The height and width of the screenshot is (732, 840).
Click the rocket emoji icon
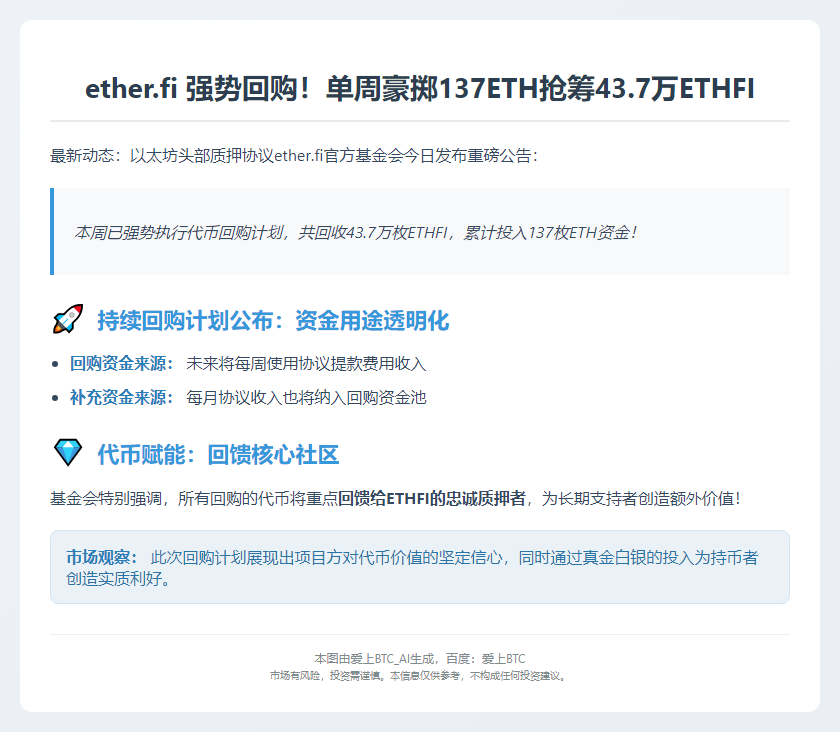point(68,319)
